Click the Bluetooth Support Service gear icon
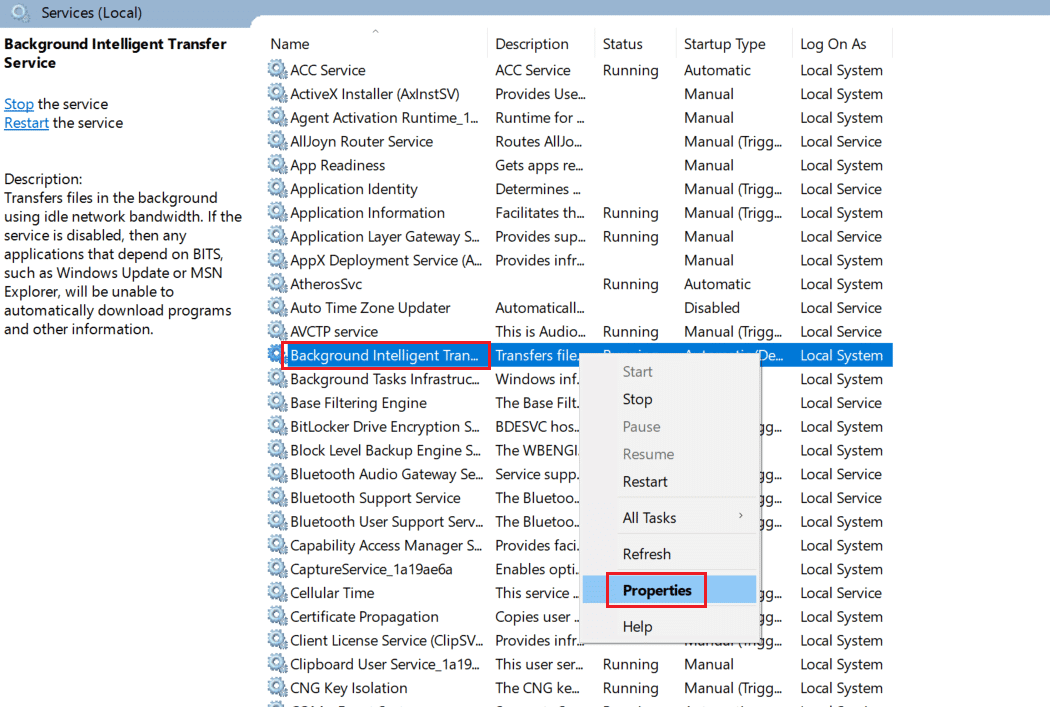This screenshot has height=707, width=1050. 276,497
